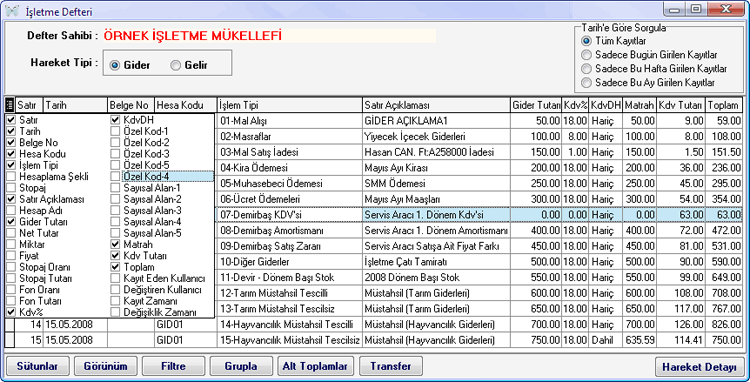Click the Transfer button
The width and height of the screenshot is (750, 382).
(391, 367)
